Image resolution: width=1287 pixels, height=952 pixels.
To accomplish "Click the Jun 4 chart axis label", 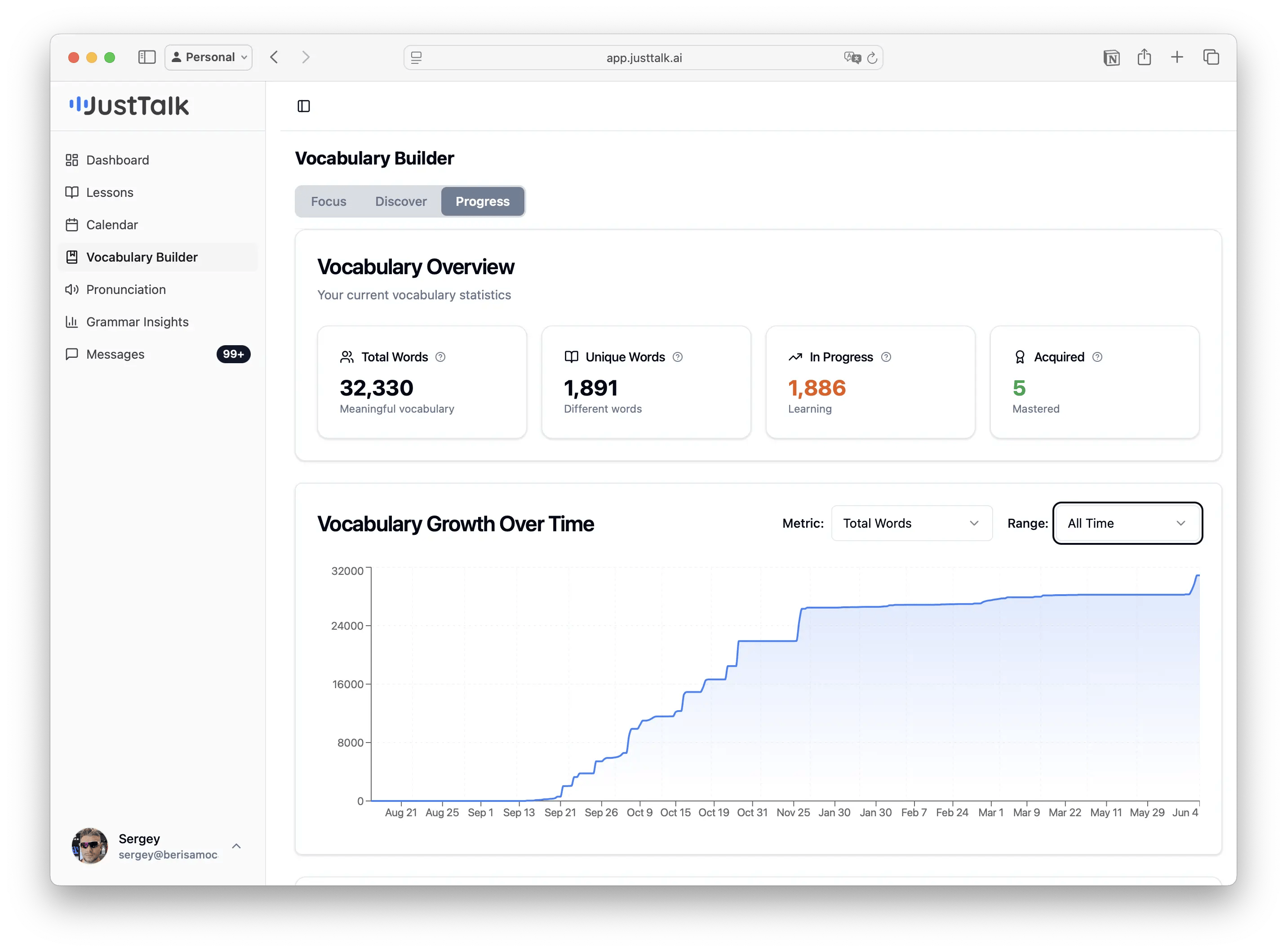I will (x=1185, y=813).
